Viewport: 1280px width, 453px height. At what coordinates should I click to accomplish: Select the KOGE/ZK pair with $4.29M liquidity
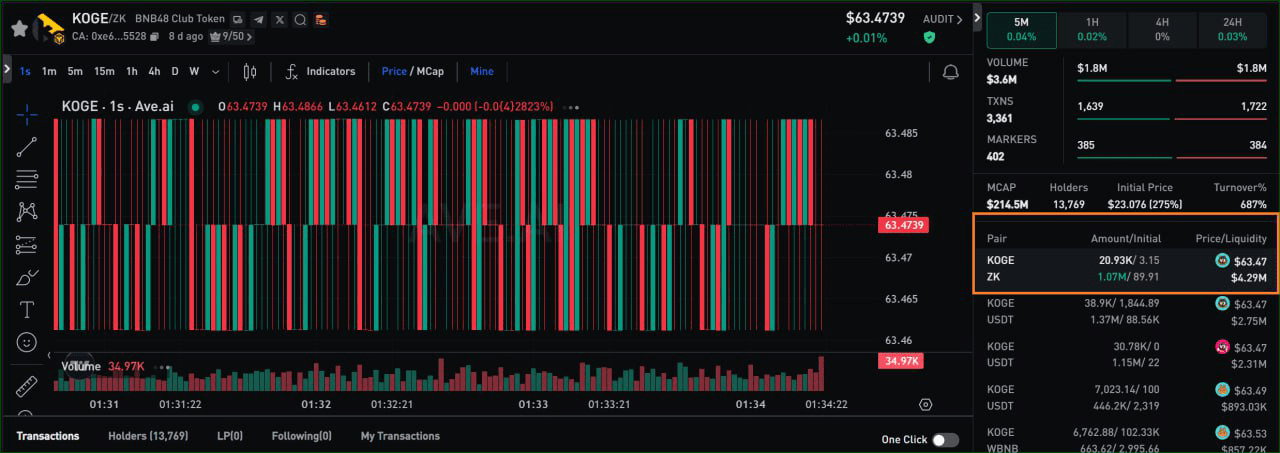click(x=1126, y=269)
